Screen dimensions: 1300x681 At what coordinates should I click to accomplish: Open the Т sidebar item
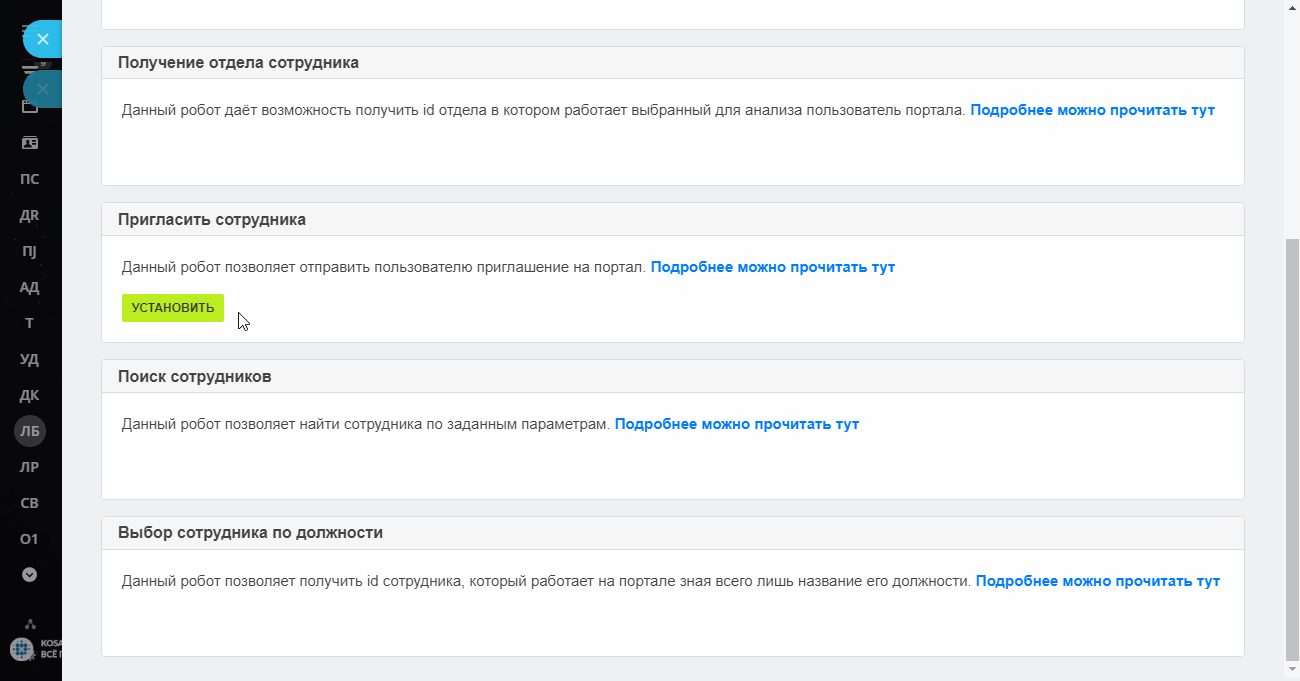coord(30,323)
